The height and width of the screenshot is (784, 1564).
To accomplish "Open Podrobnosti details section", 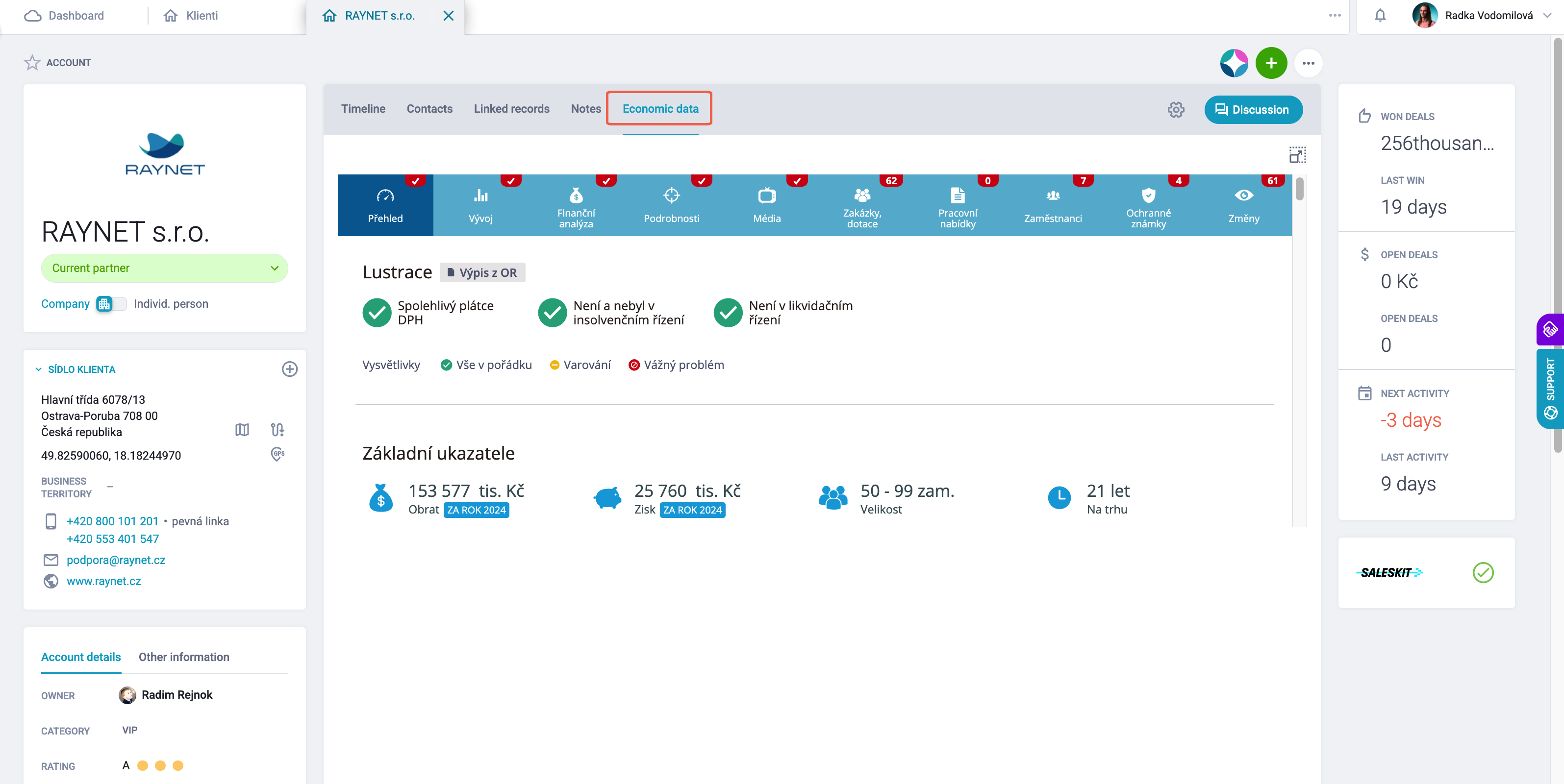I will (x=672, y=205).
